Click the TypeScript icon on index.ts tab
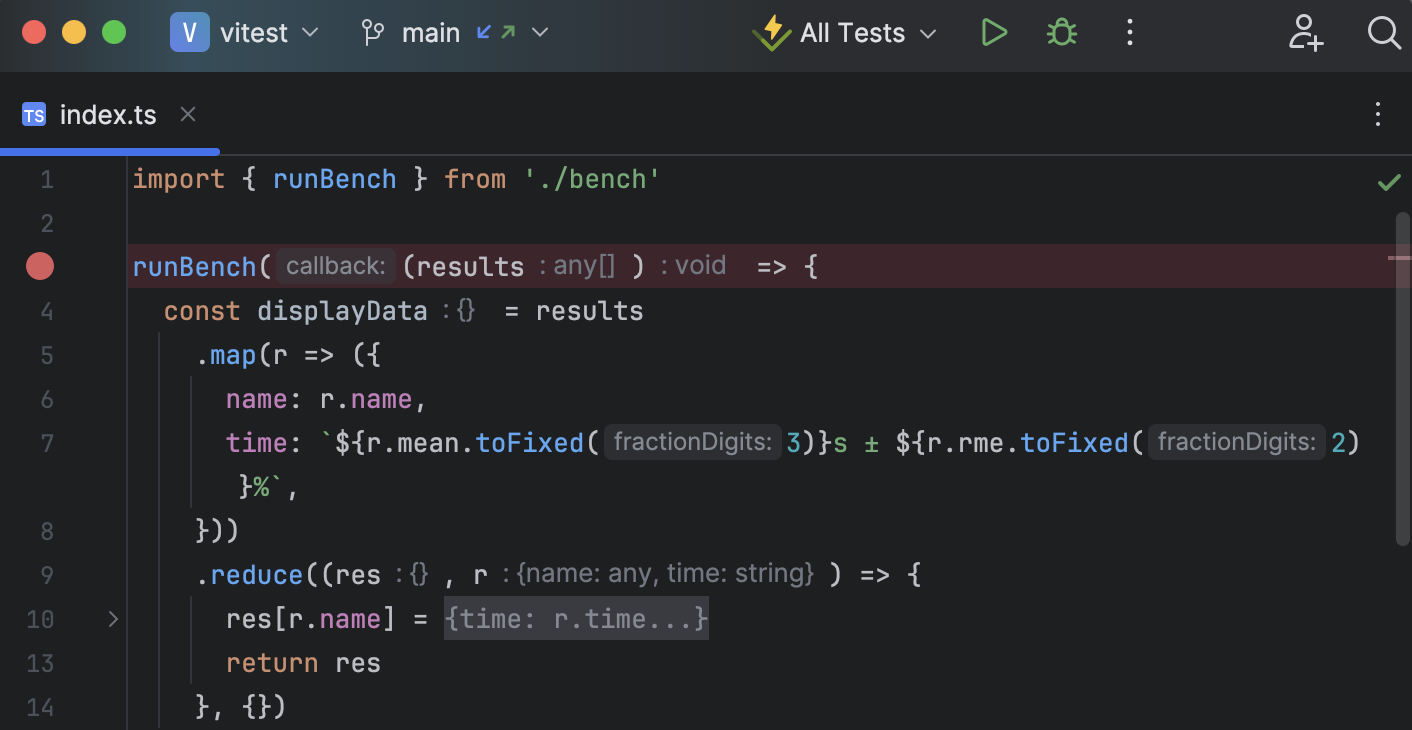Screen dimensions: 1412x730 [x=33, y=114]
